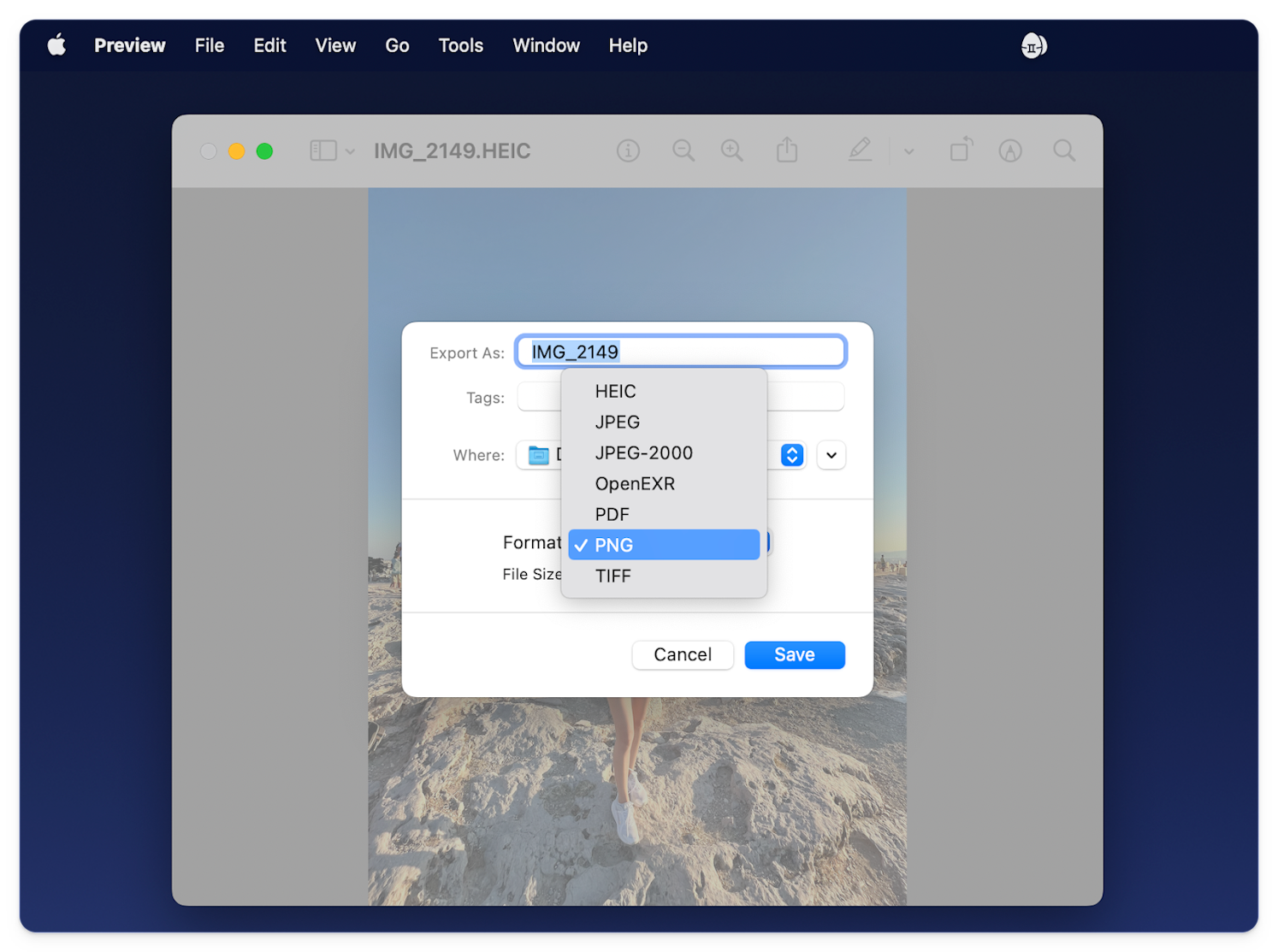This screenshot has height=952, width=1278.
Task: Open the Search icon in toolbar
Action: coord(1063,151)
